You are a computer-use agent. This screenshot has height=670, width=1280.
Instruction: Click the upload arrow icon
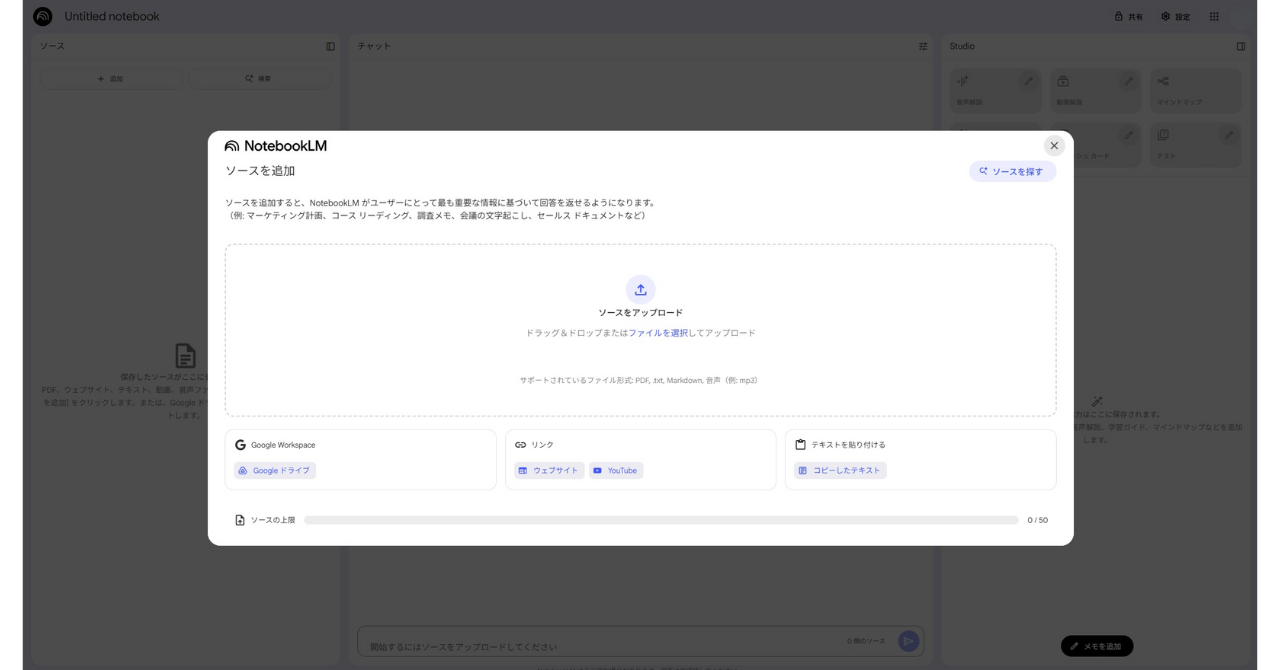click(x=640, y=290)
